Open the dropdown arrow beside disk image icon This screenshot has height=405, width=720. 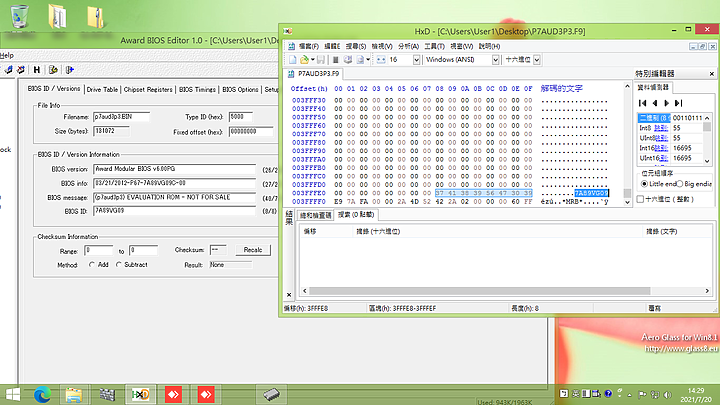click(x=368, y=60)
